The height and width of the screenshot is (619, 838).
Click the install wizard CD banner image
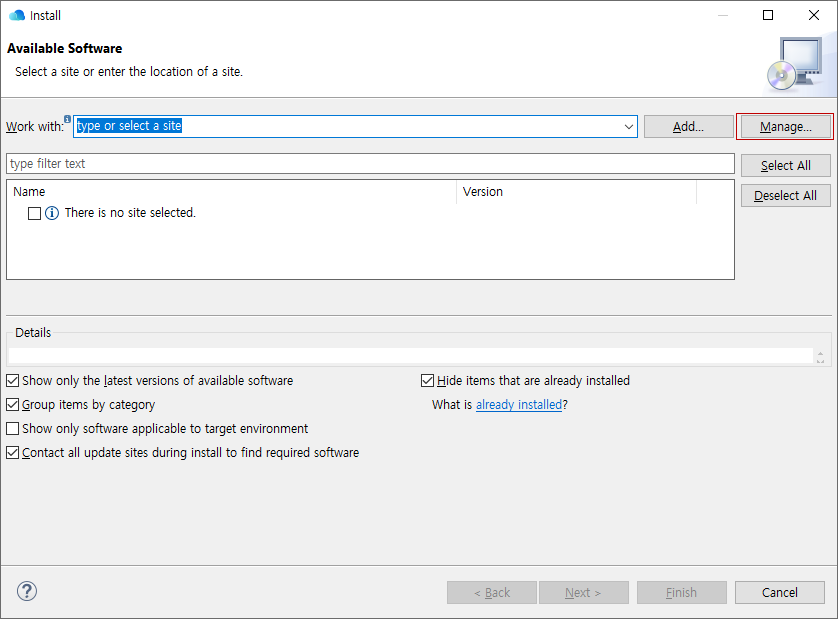(795, 63)
